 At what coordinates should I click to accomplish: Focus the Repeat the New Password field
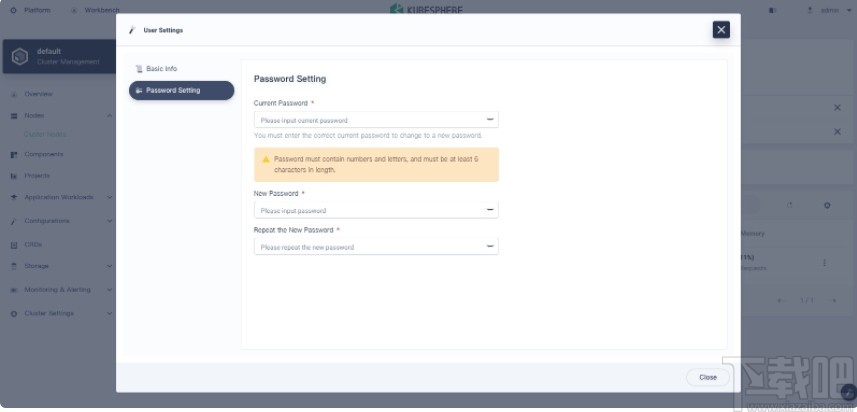point(368,246)
